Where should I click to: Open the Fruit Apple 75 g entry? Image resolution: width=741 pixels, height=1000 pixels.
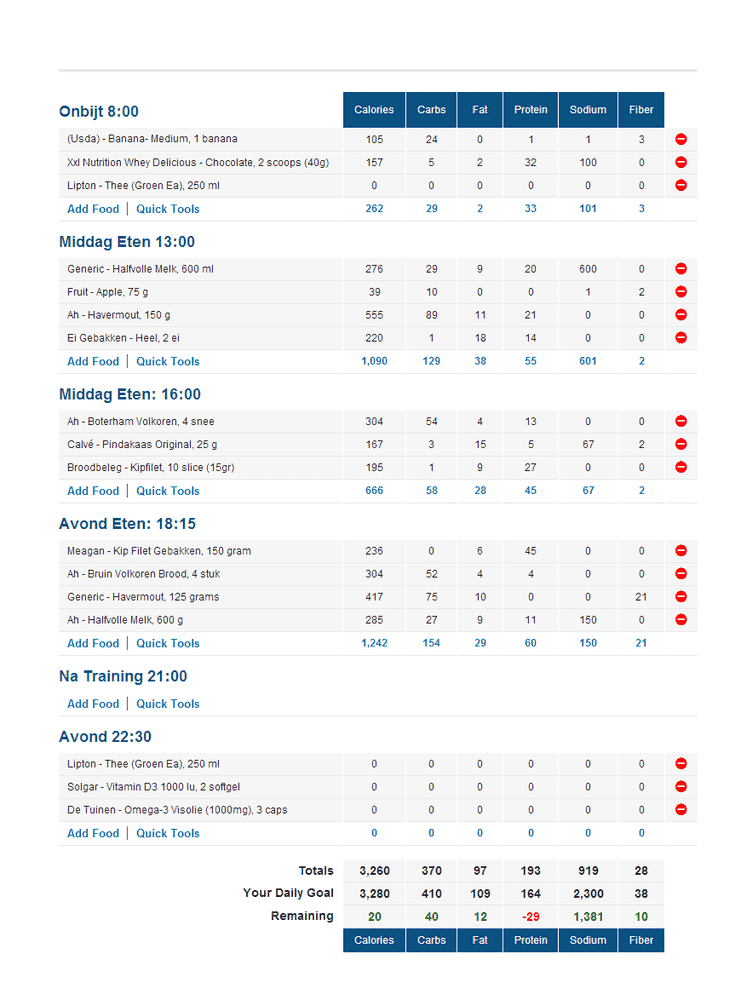[106, 292]
